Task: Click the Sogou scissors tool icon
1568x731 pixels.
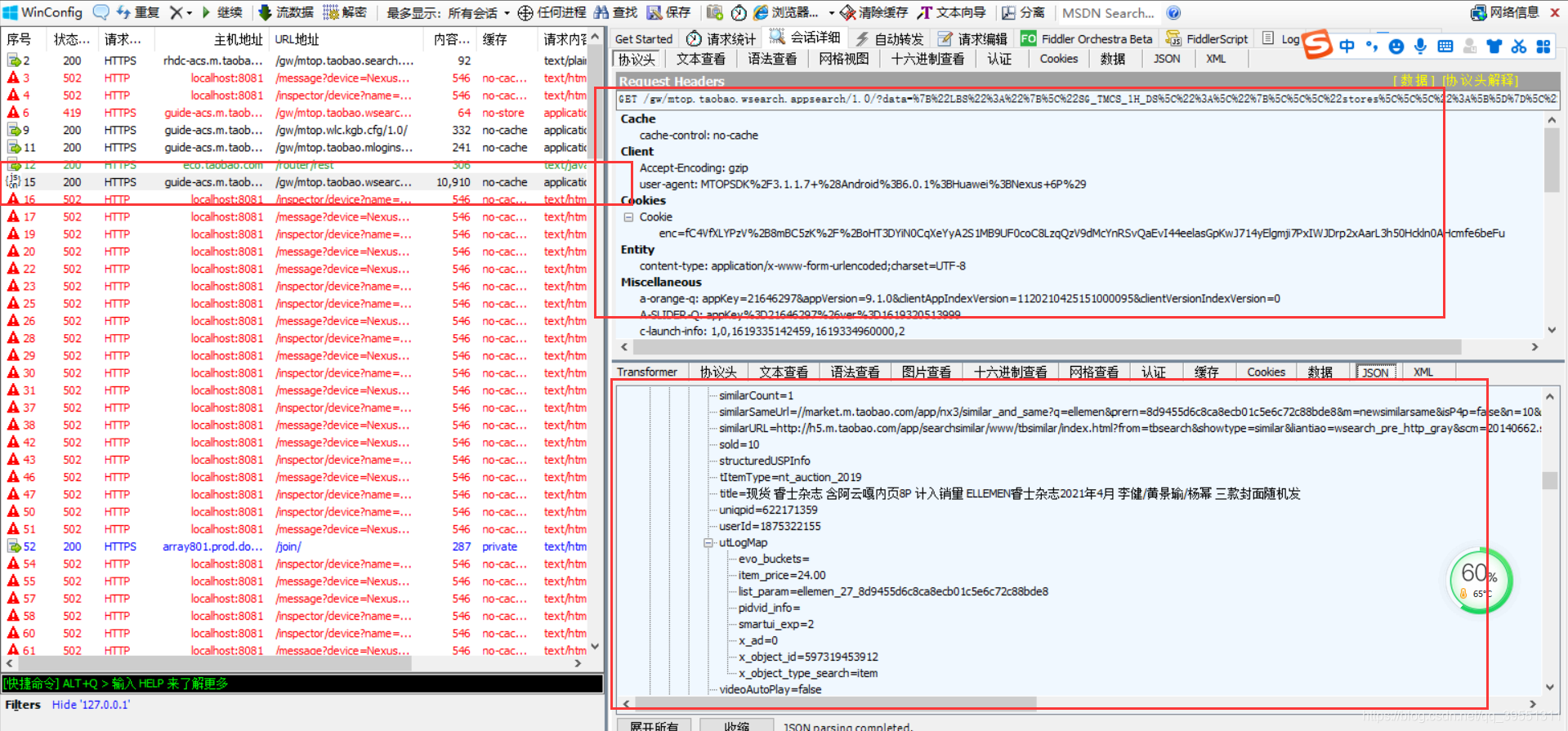Action: 1518,46
